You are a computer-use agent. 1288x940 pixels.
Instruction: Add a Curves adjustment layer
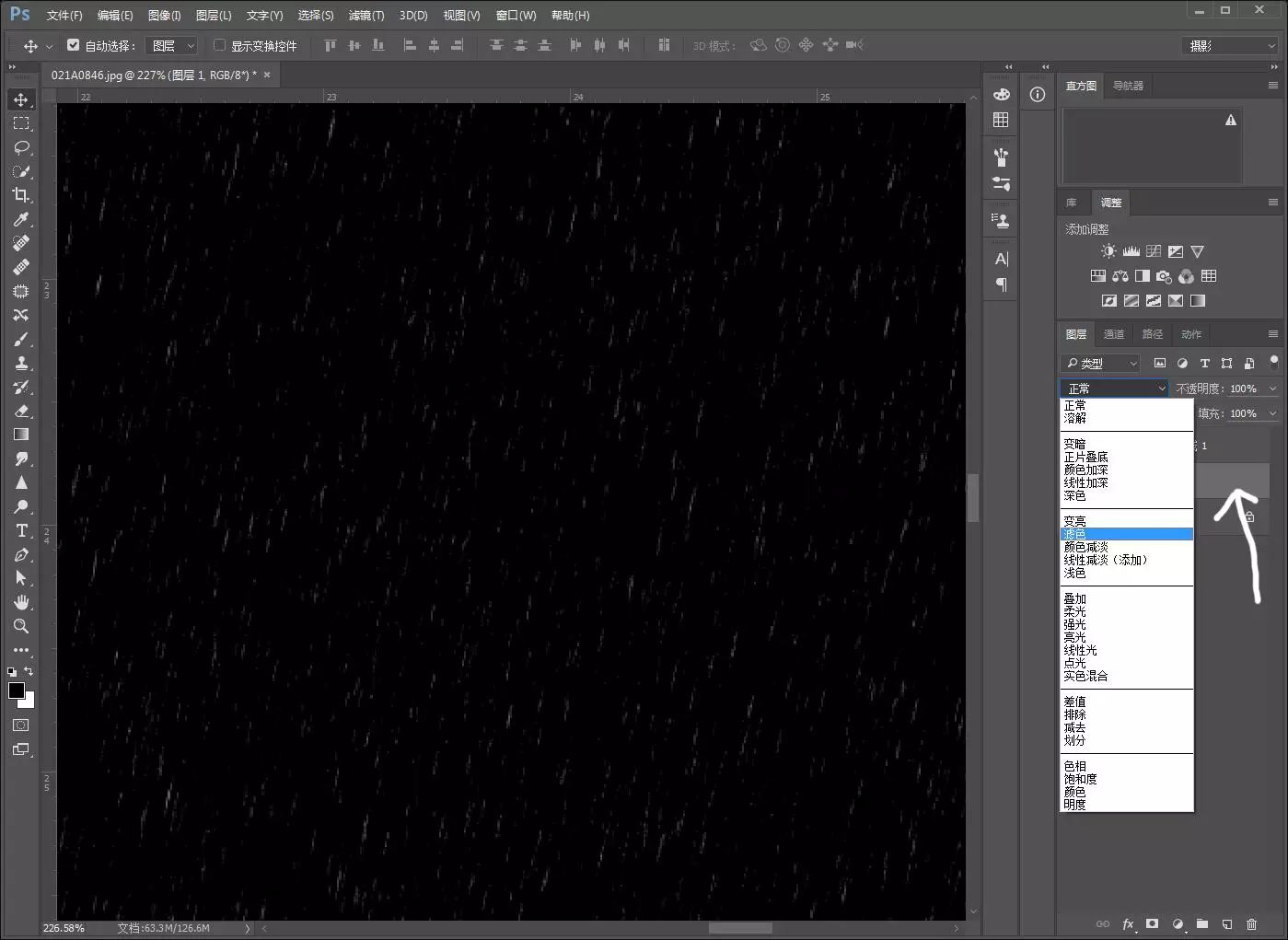tap(1154, 251)
